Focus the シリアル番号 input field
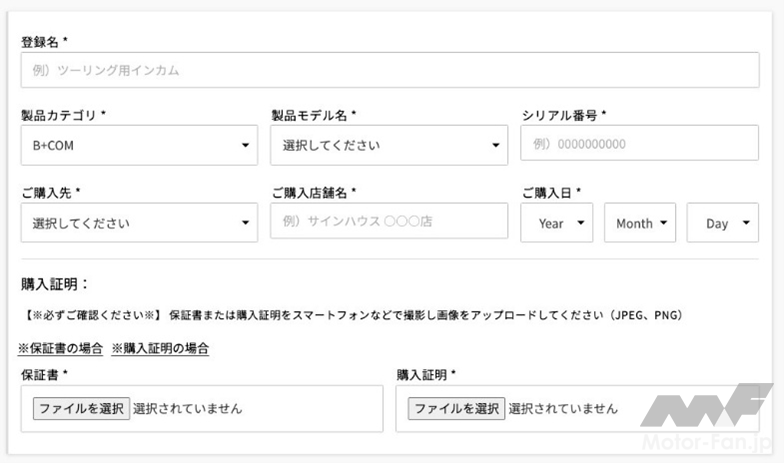784x463 pixels. coord(639,144)
